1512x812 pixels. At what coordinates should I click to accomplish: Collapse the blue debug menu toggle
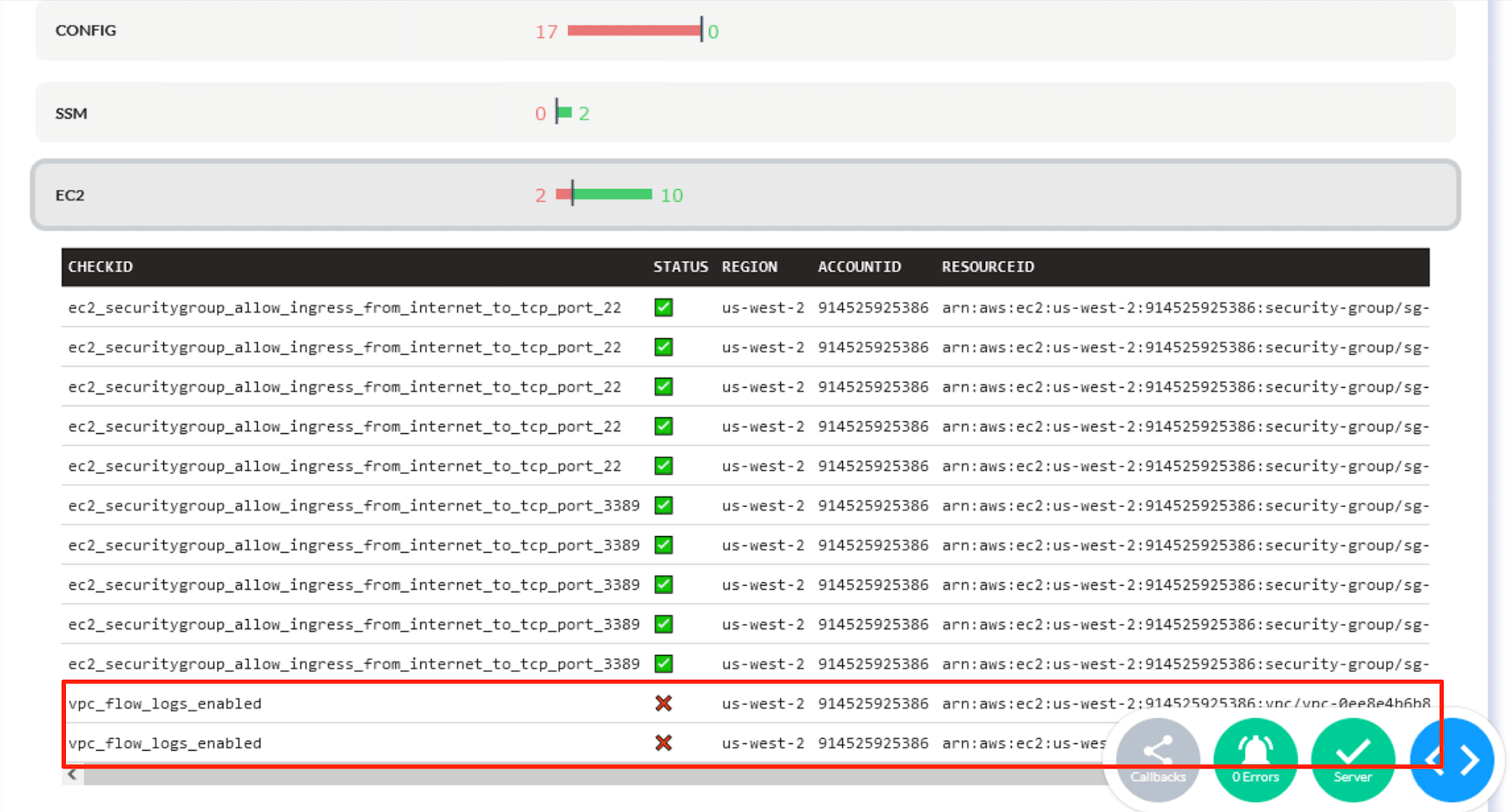[1452, 760]
